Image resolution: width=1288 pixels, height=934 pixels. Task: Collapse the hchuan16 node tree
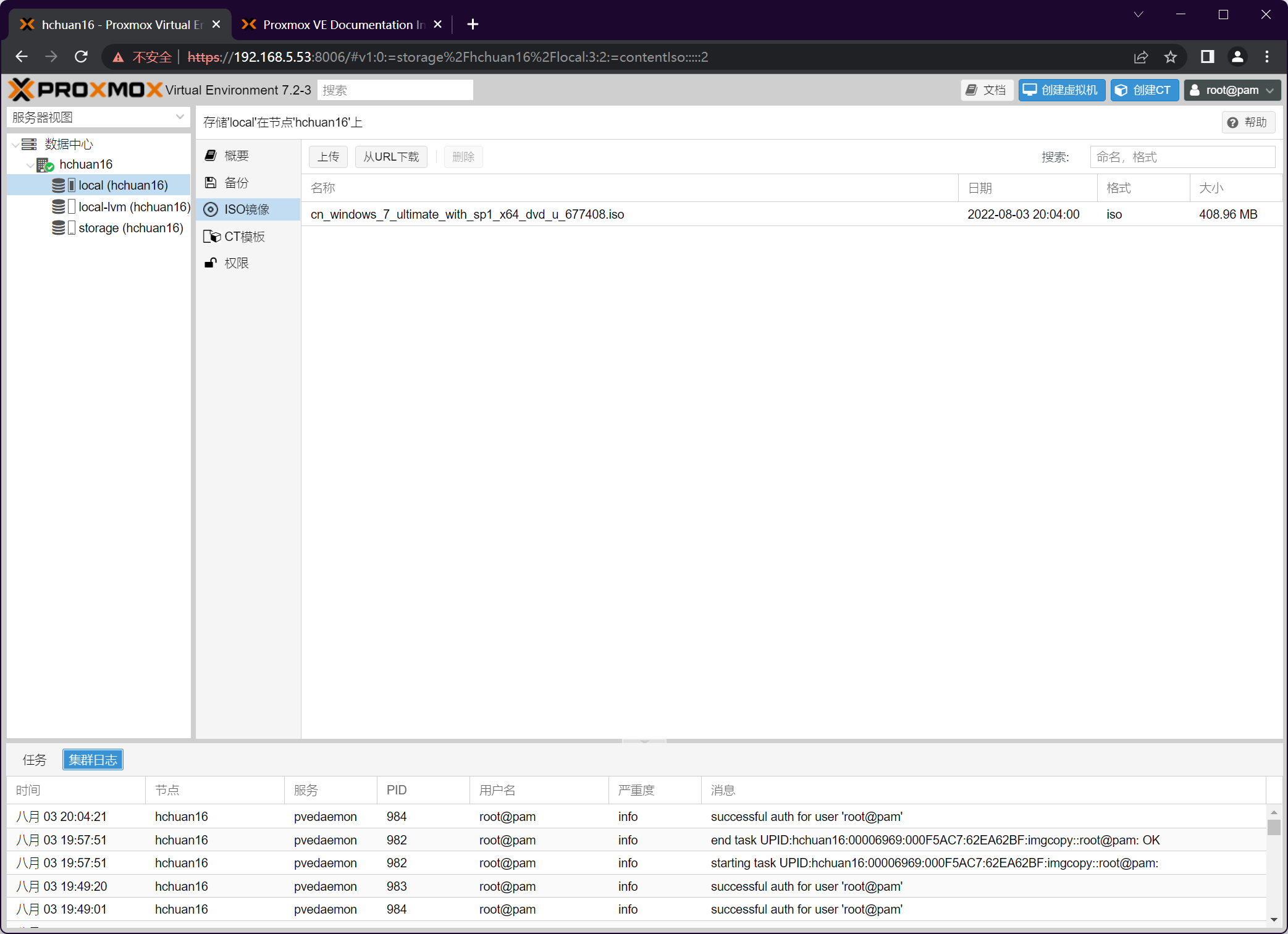[30, 165]
